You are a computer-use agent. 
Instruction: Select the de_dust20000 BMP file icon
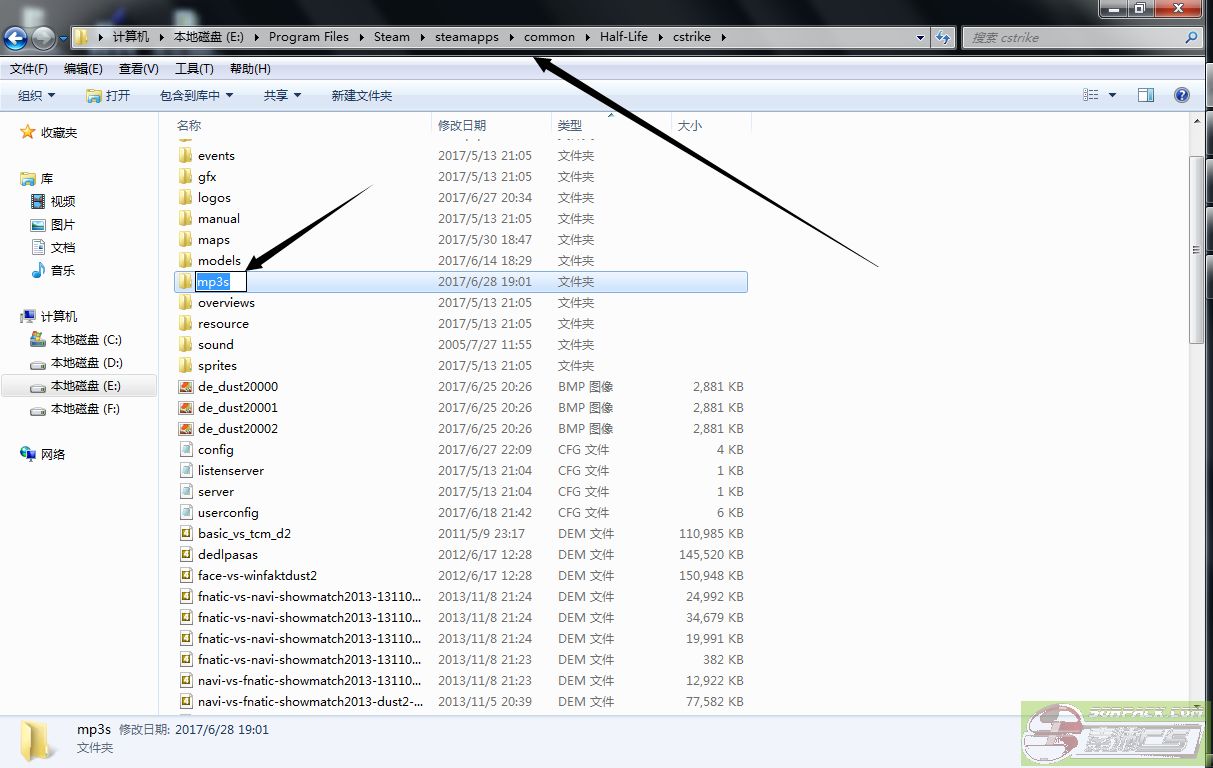pyautogui.click(x=185, y=387)
